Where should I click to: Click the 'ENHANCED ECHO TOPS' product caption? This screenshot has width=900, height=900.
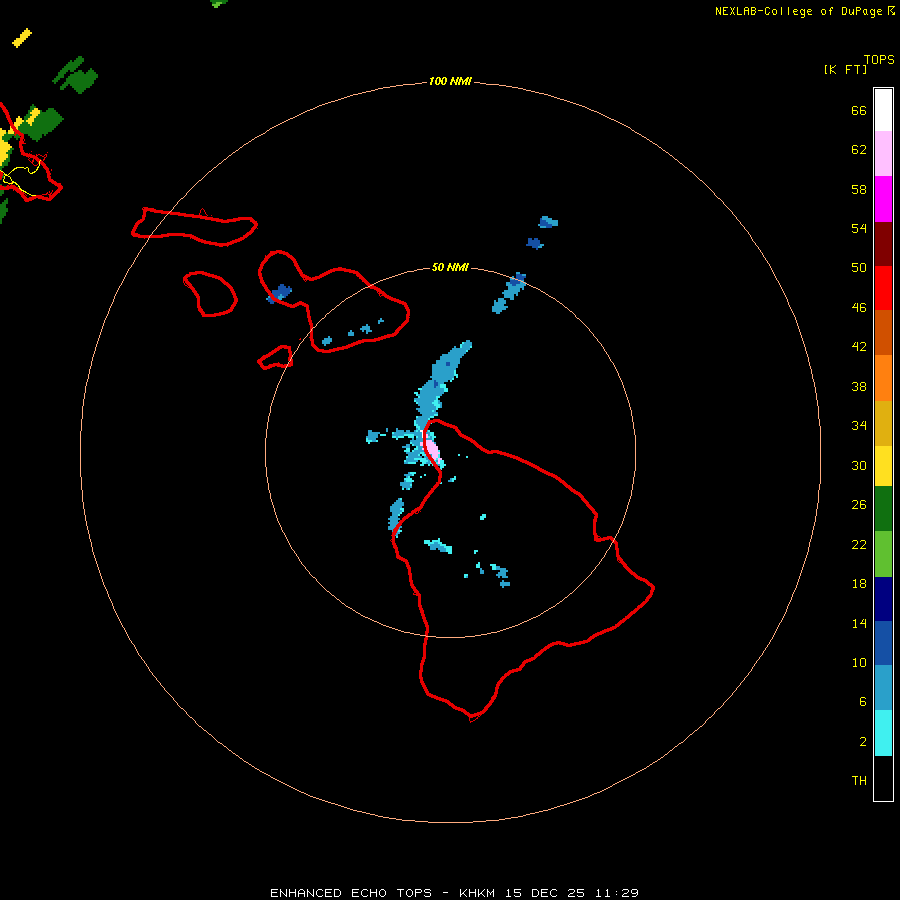[x=351, y=893]
